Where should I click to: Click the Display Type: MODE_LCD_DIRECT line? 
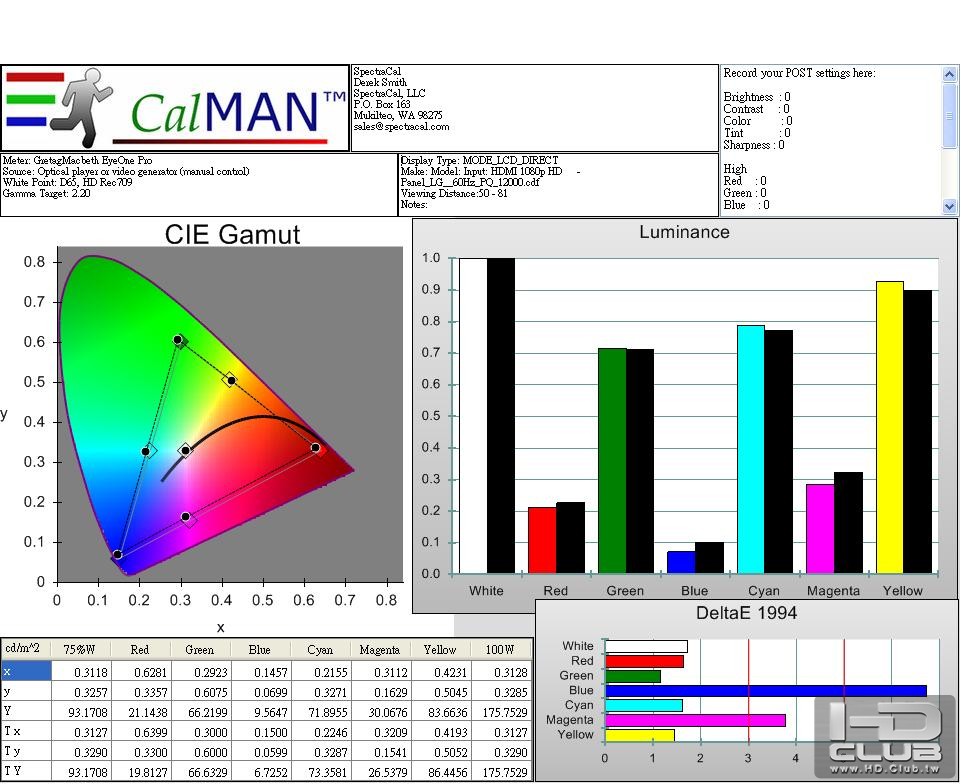(x=479, y=161)
